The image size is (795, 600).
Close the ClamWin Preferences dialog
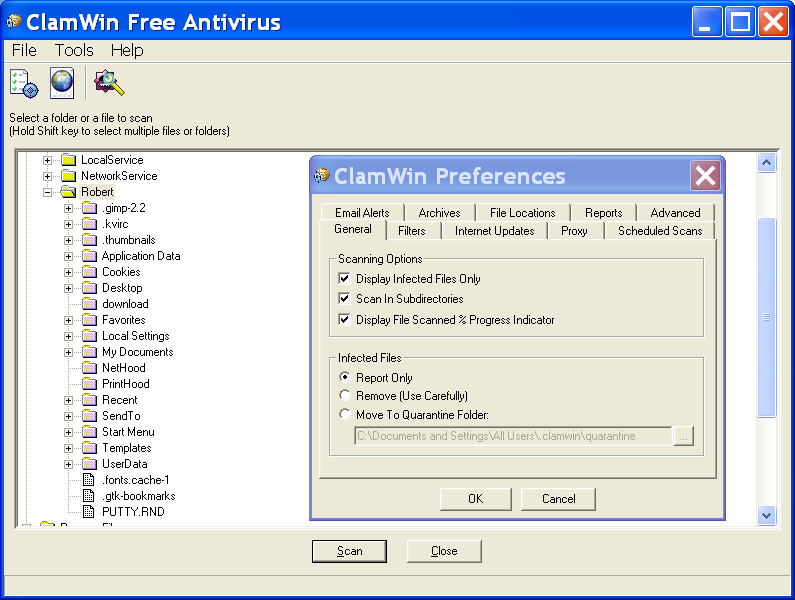coord(705,176)
